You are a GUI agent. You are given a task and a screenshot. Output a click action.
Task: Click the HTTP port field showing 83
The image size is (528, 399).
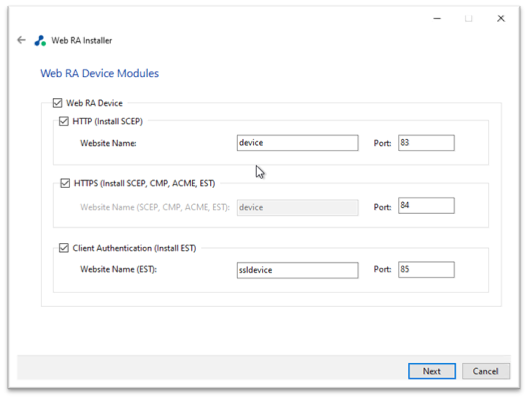coord(426,143)
